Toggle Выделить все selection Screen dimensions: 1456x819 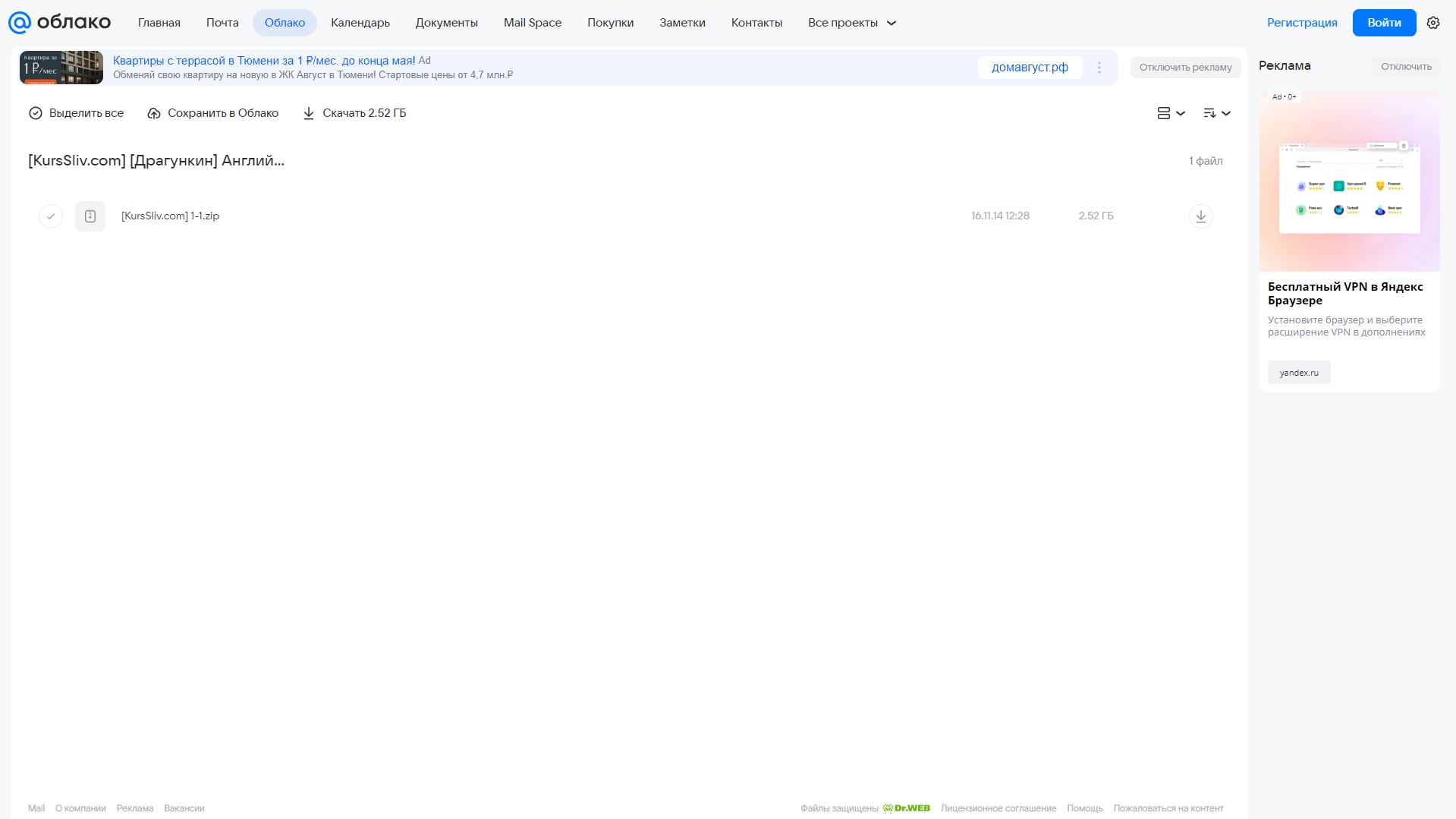76,113
